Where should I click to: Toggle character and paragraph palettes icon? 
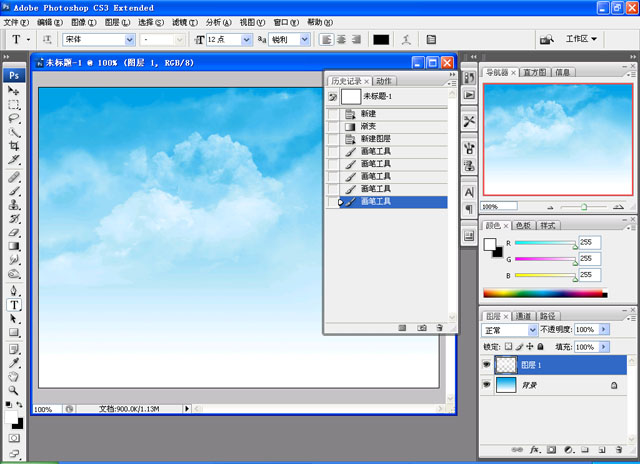(x=431, y=40)
